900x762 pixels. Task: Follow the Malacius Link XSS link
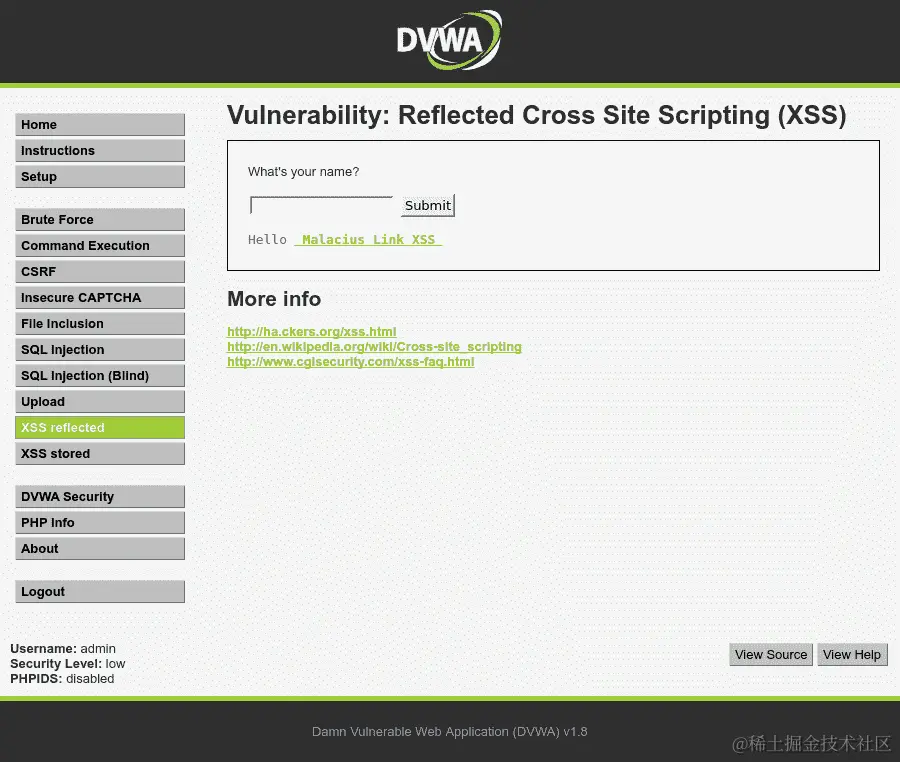(368, 239)
